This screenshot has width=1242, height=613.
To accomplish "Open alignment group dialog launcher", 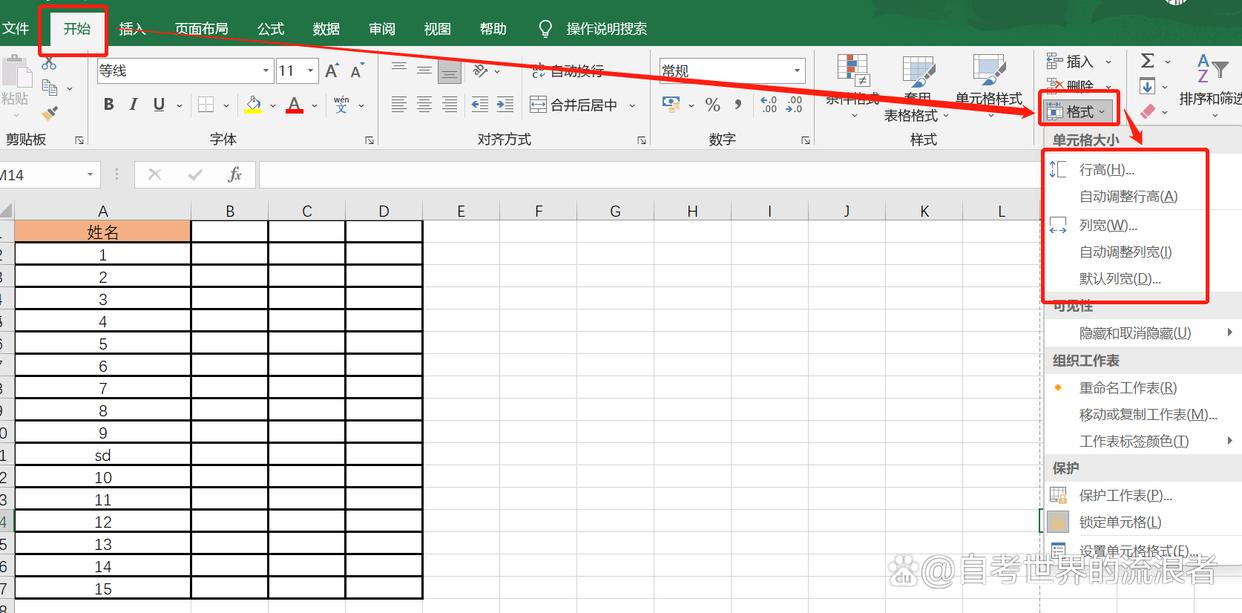I will pyautogui.click(x=640, y=140).
